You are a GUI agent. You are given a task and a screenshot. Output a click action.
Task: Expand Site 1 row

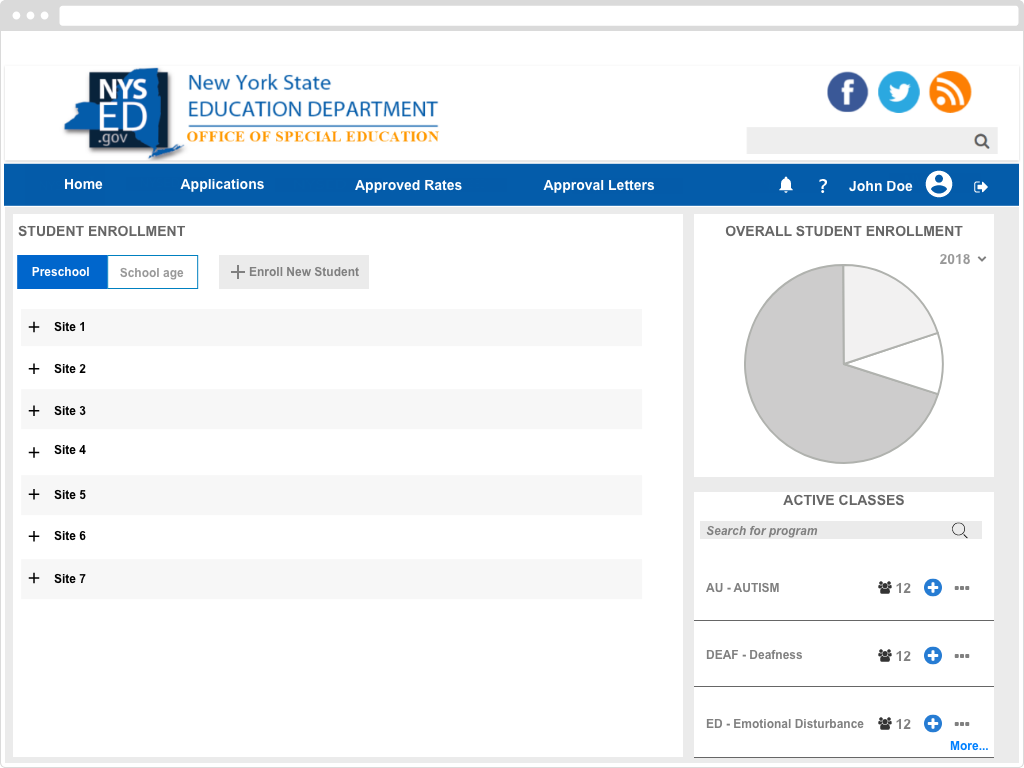click(x=34, y=327)
